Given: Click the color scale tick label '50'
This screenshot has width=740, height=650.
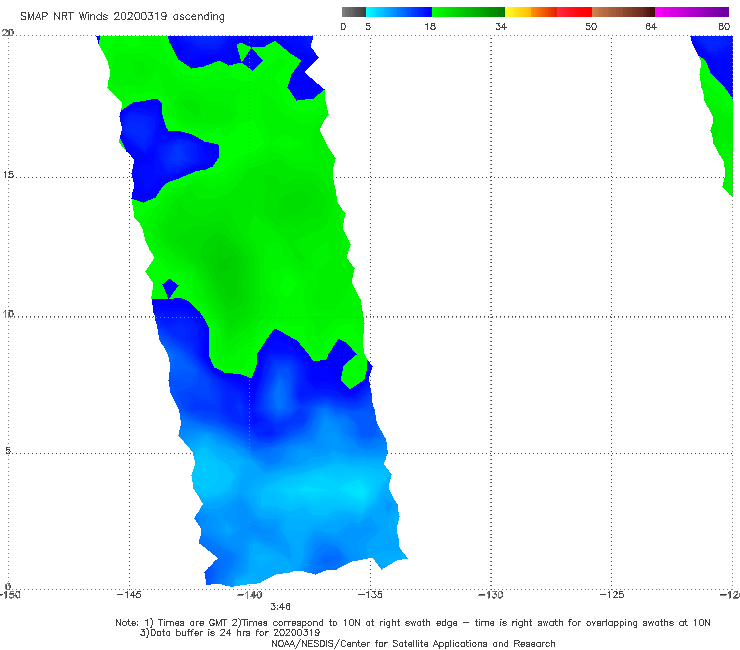Looking at the screenshot, I should click(x=591, y=26).
